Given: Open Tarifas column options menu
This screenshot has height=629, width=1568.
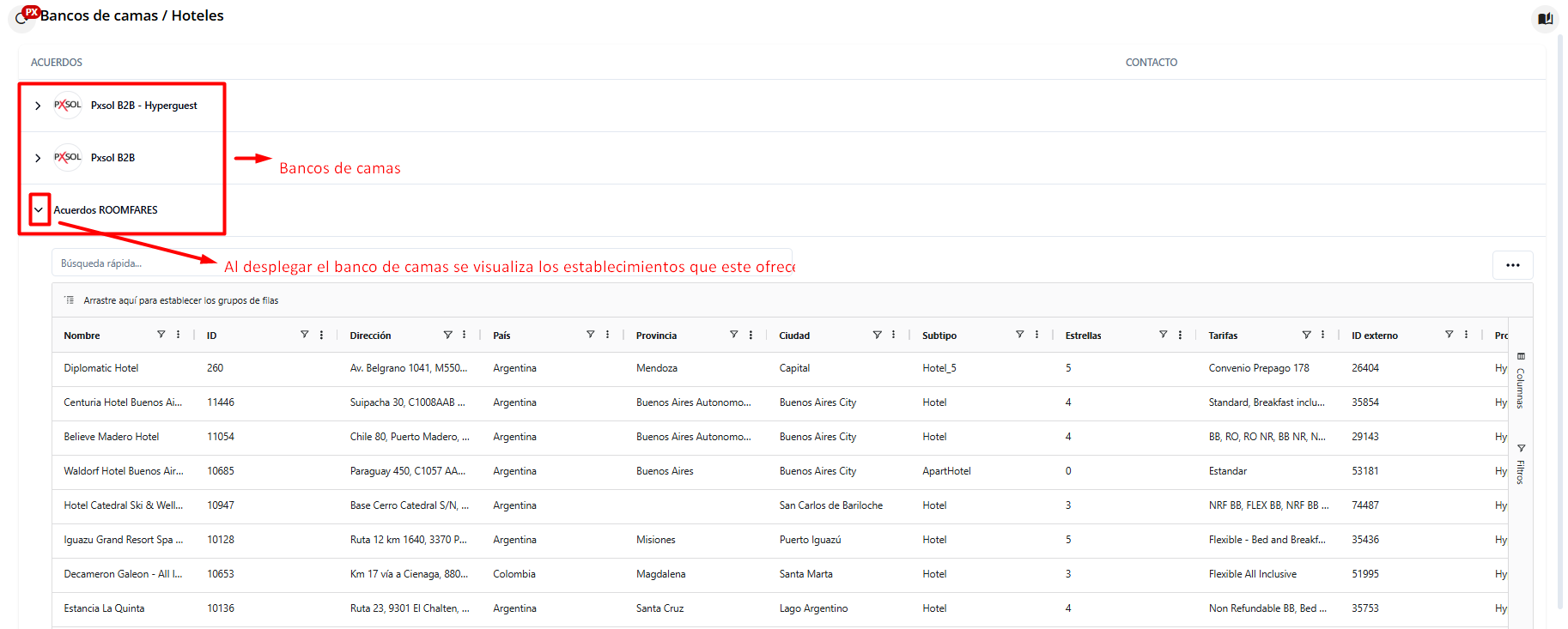Looking at the screenshot, I should 1322,335.
